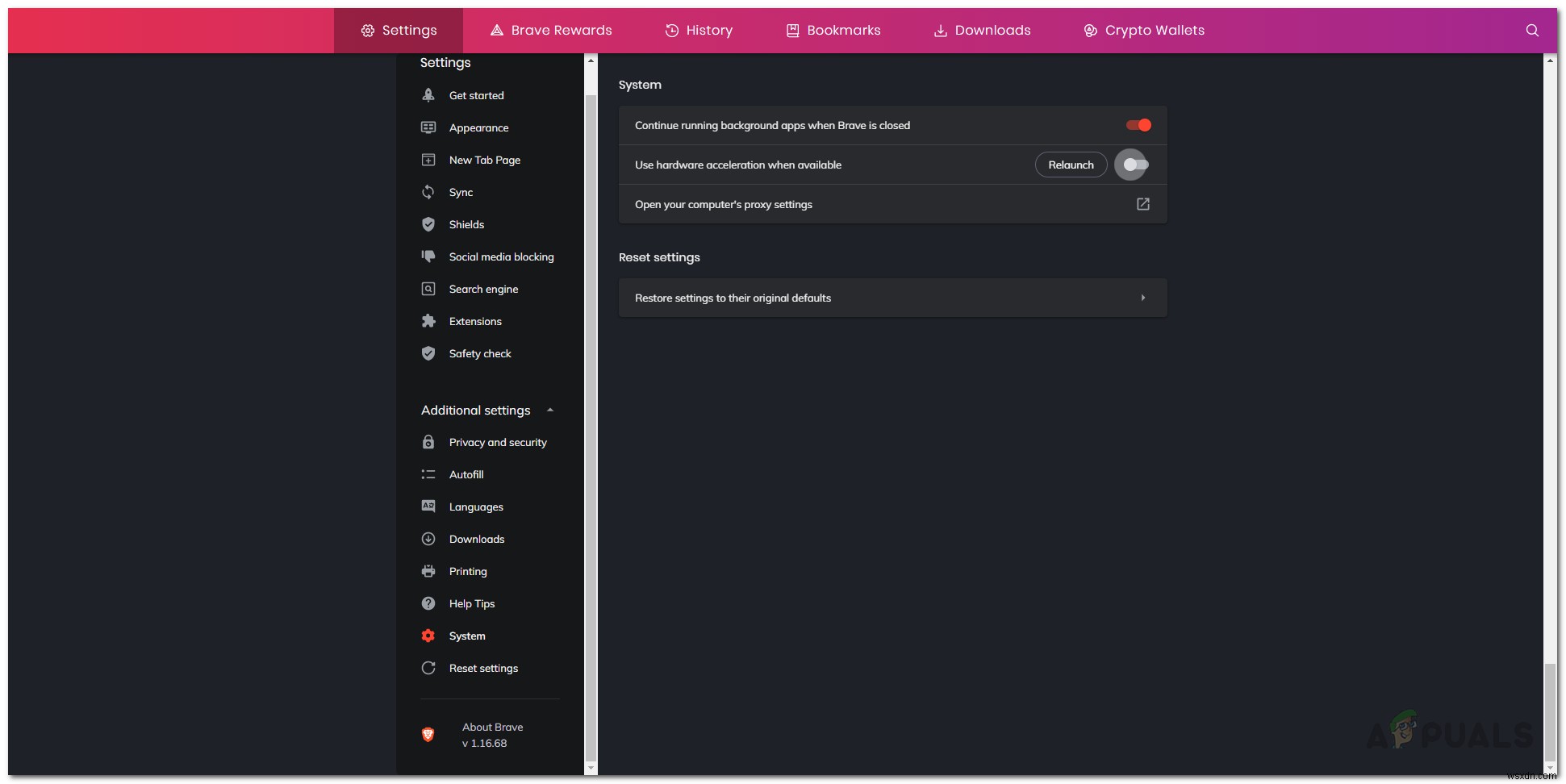This screenshot has width=1566, height=784.
Task: Click the sidebar scroll down arrow
Action: point(591,768)
